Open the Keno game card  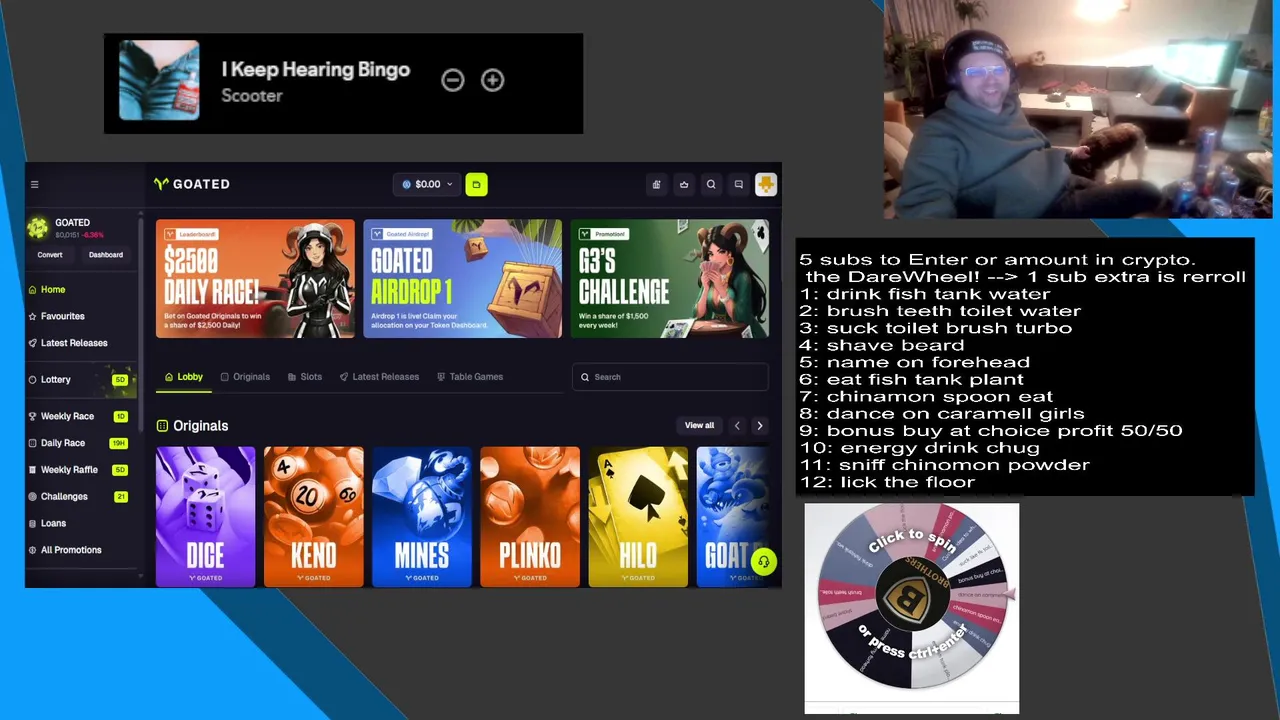(x=314, y=516)
